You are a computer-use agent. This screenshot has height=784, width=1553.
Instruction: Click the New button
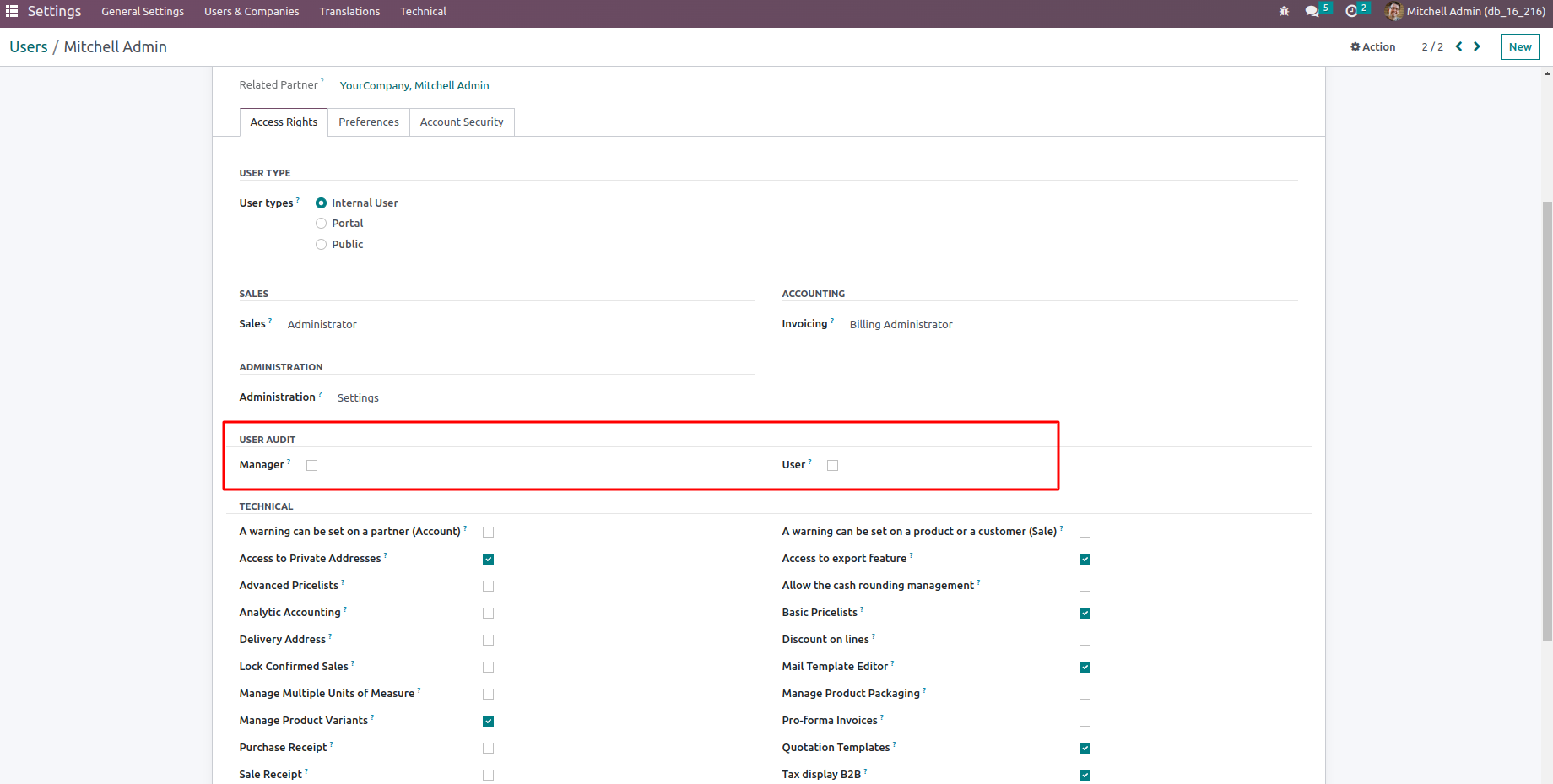pos(1519,47)
